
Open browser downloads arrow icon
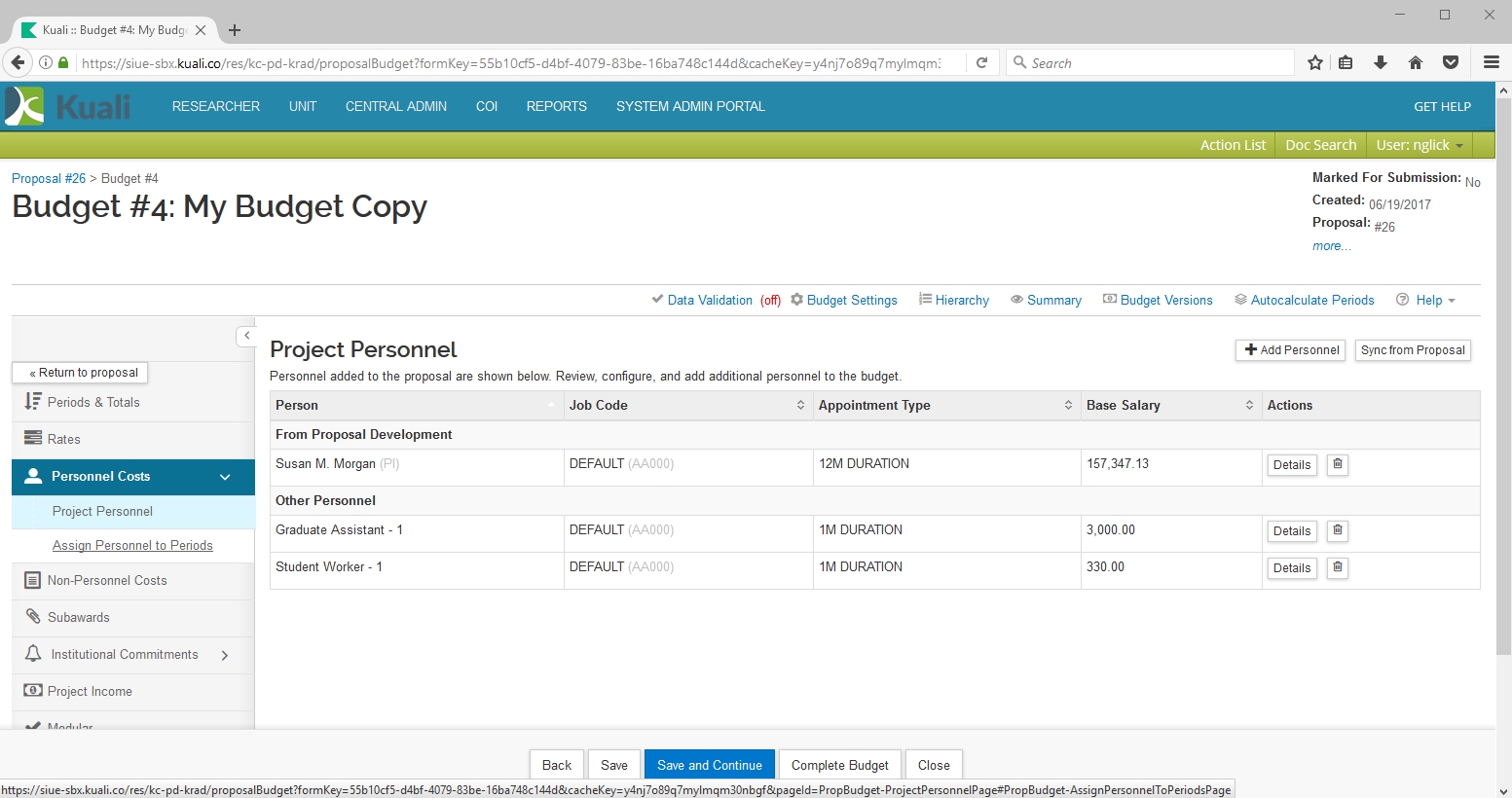[1381, 62]
